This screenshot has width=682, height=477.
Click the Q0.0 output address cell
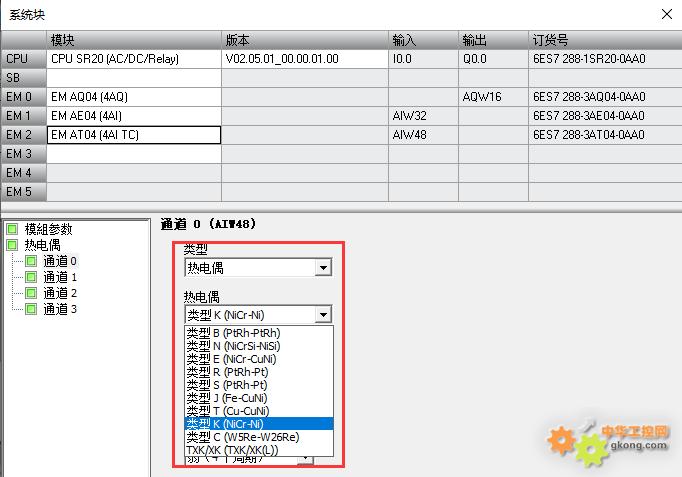pos(493,59)
